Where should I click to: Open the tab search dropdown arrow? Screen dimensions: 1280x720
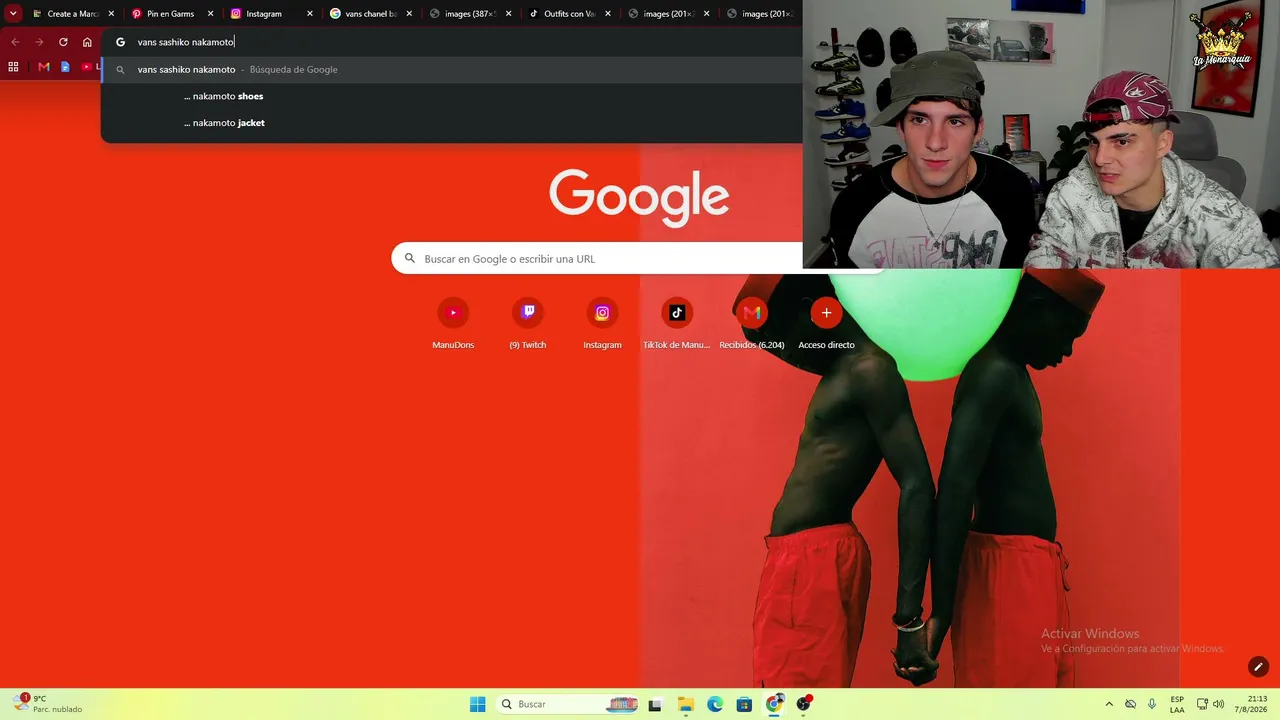[13, 14]
